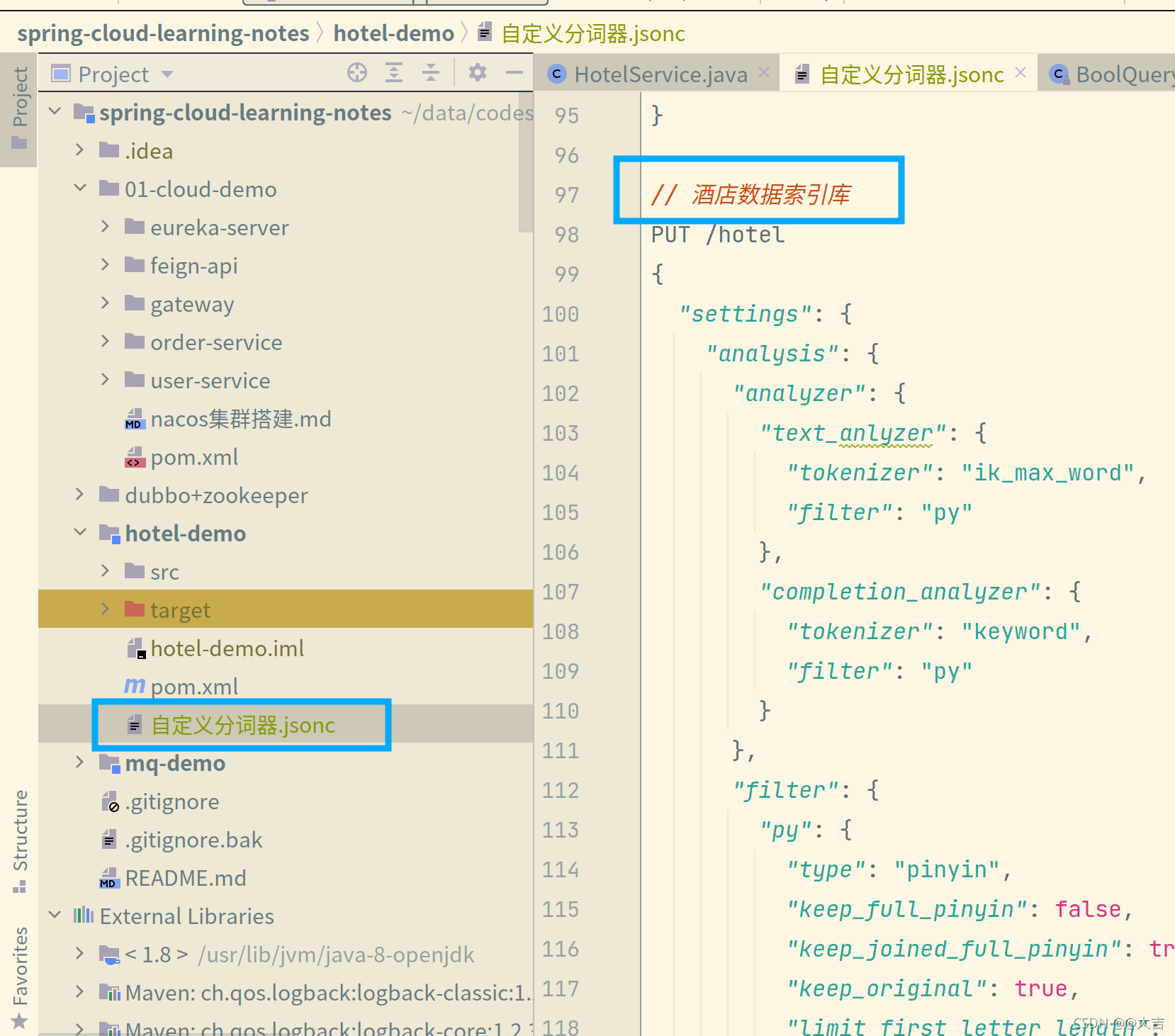Click the "keep_original" key
Image resolution: width=1175 pixels, height=1036 pixels.
887,989
